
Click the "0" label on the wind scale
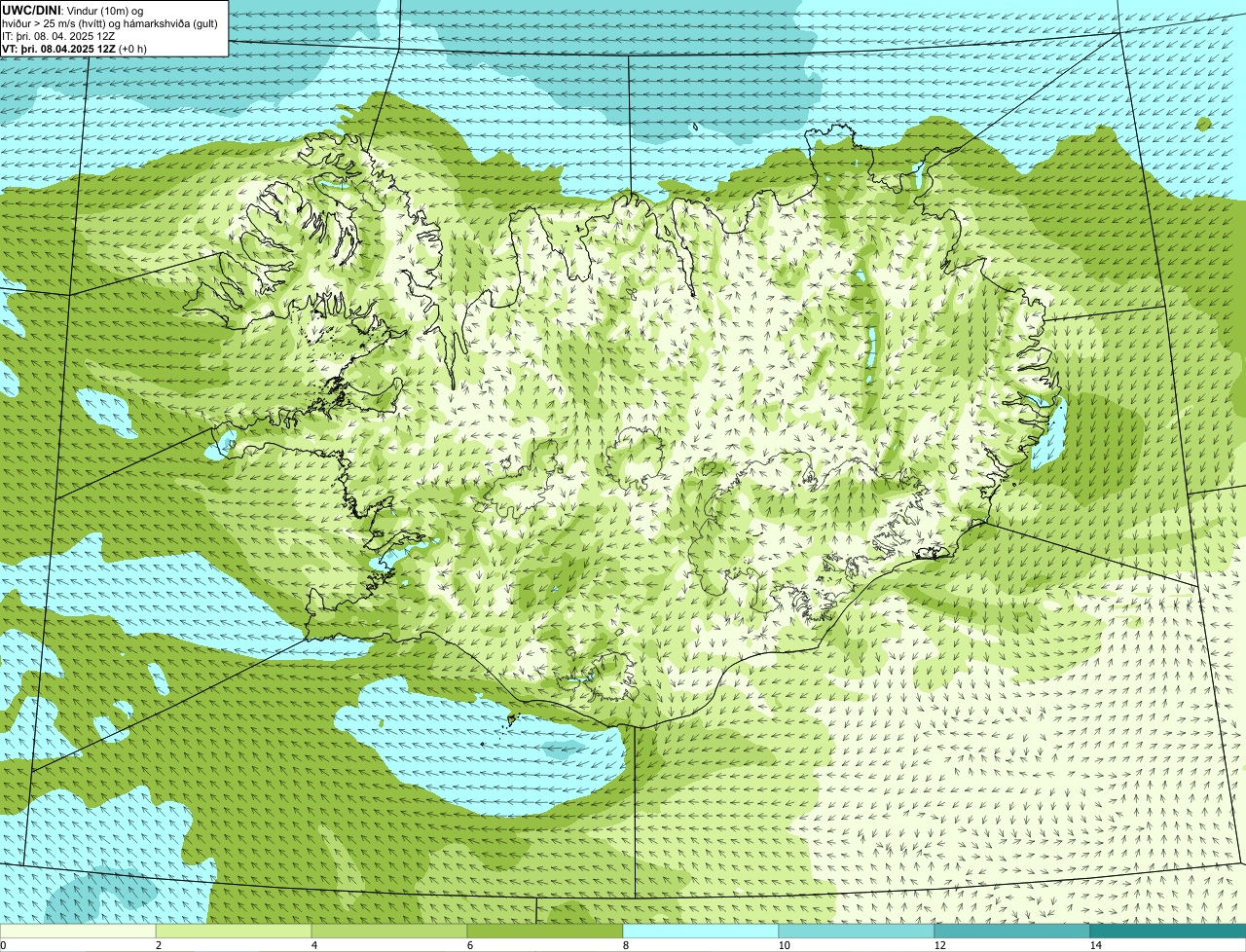pos(3,945)
